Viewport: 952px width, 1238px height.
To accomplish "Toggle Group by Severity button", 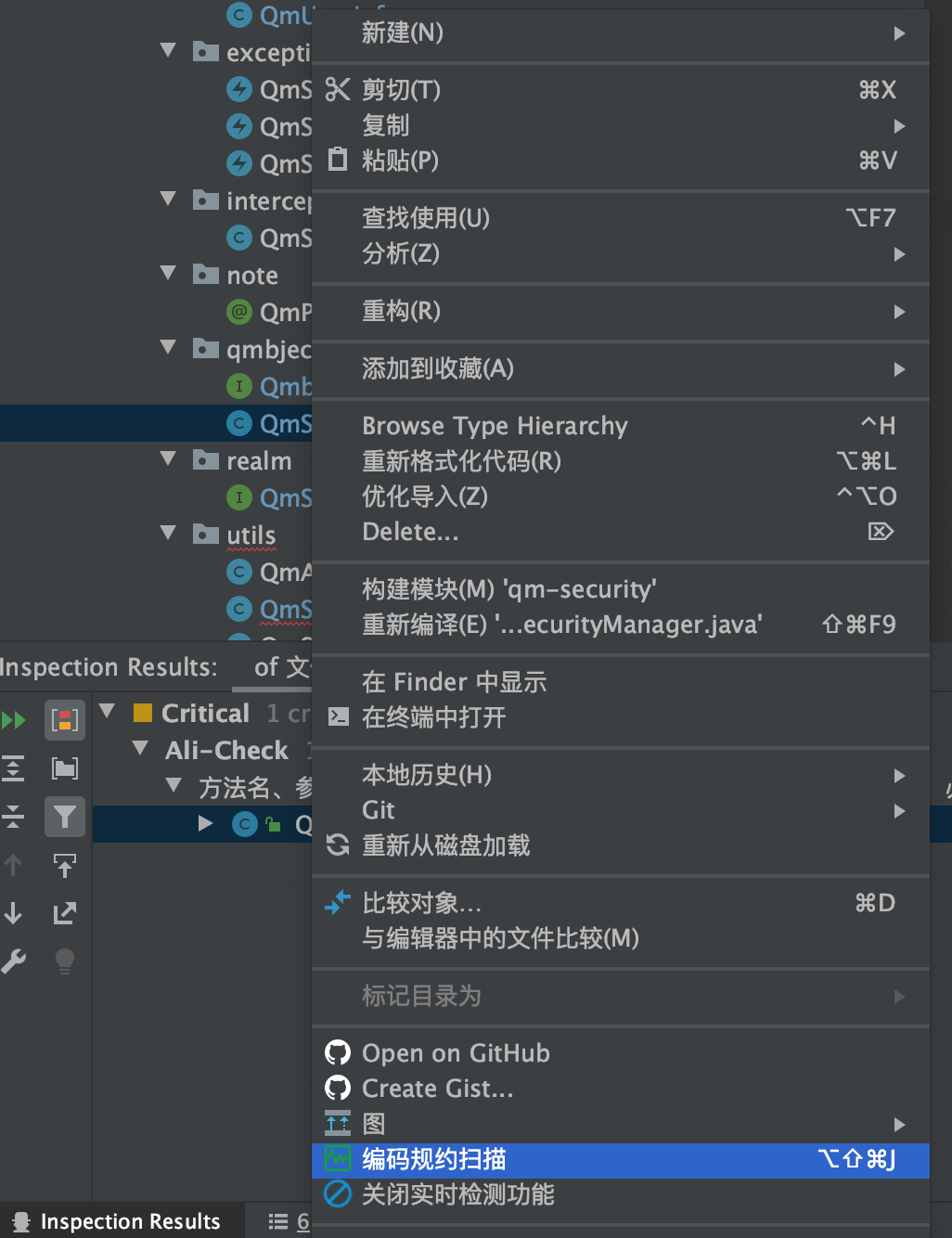I will [65, 720].
